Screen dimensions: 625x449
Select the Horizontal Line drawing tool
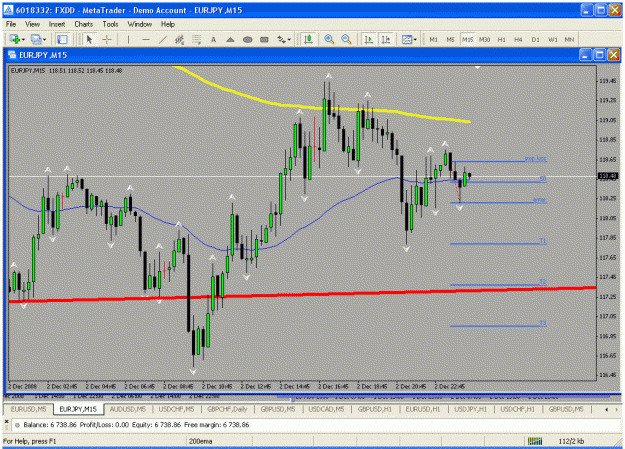point(146,39)
